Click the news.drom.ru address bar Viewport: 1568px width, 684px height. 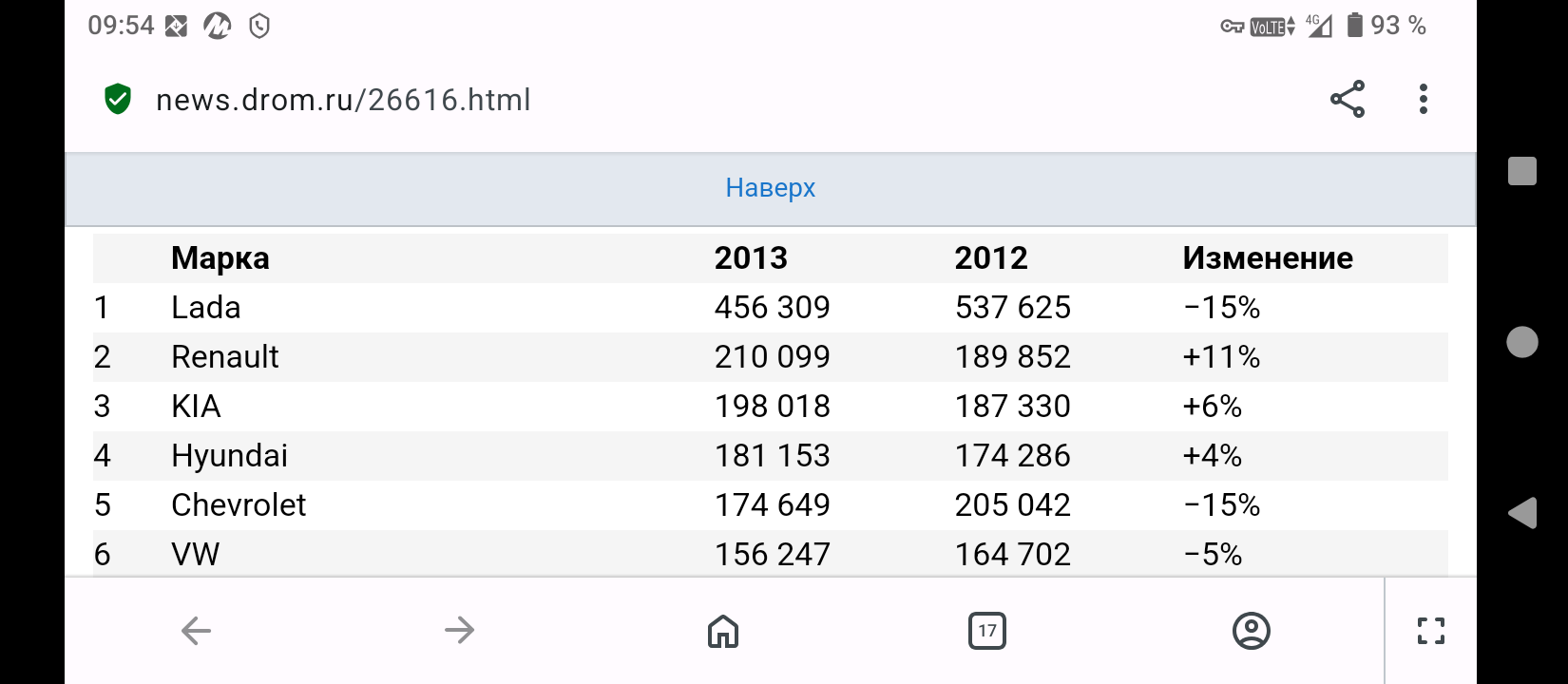[x=343, y=100]
